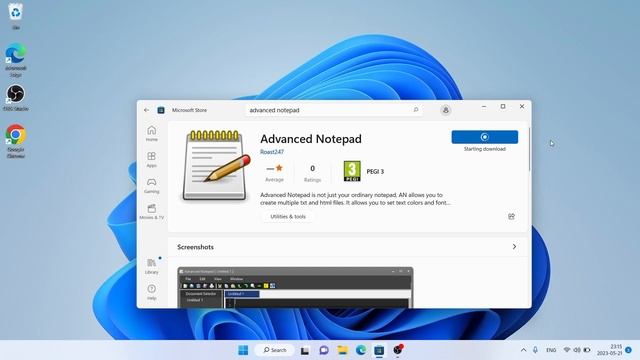Open the Windows Start menu
Screen dimensions: 640x360
point(243,350)
